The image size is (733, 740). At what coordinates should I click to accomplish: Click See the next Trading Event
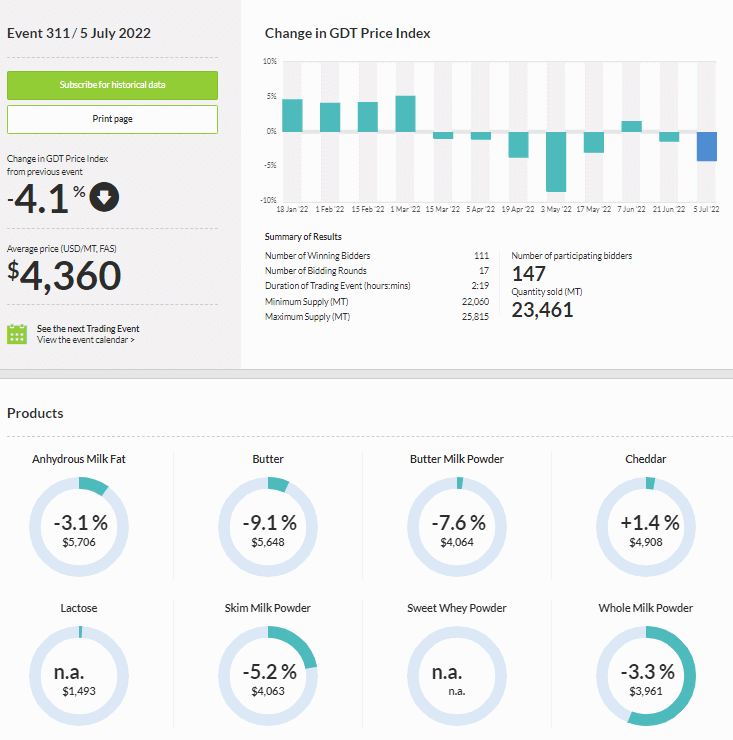pos(88,328)
